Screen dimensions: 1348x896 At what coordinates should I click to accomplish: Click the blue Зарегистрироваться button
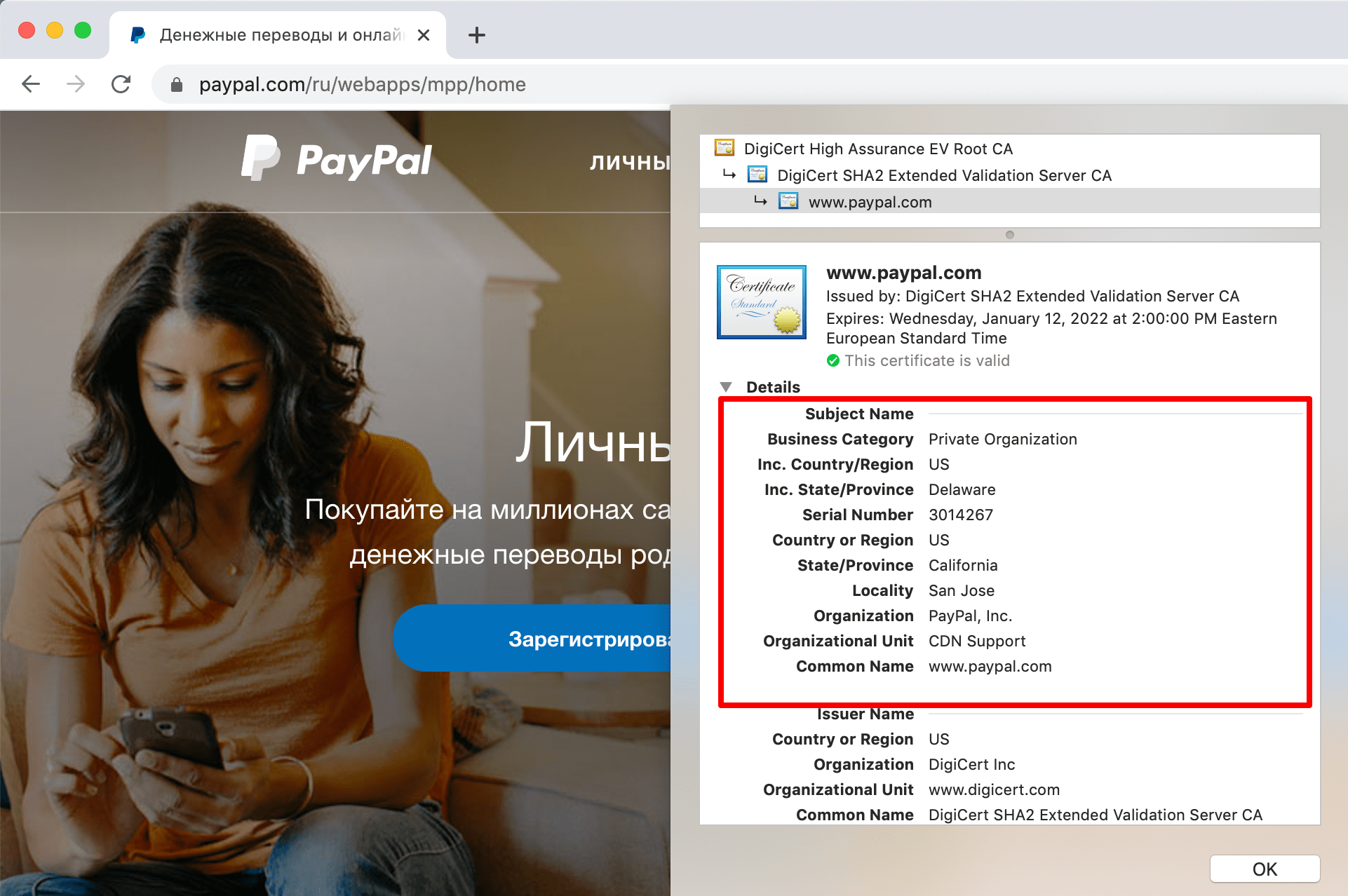[532, 638]
